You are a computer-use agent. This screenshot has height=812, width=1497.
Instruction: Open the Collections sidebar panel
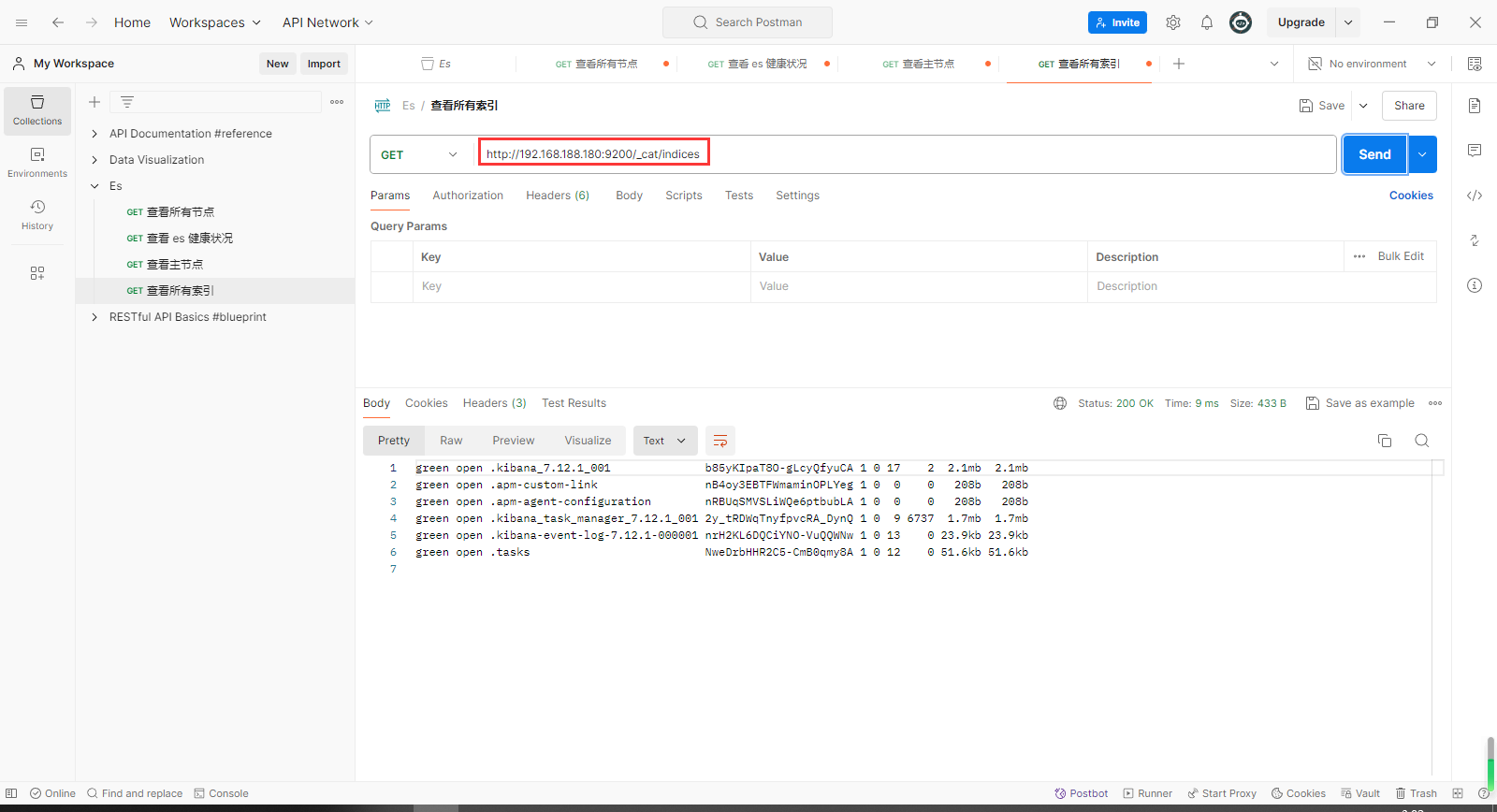pos(37,110)
